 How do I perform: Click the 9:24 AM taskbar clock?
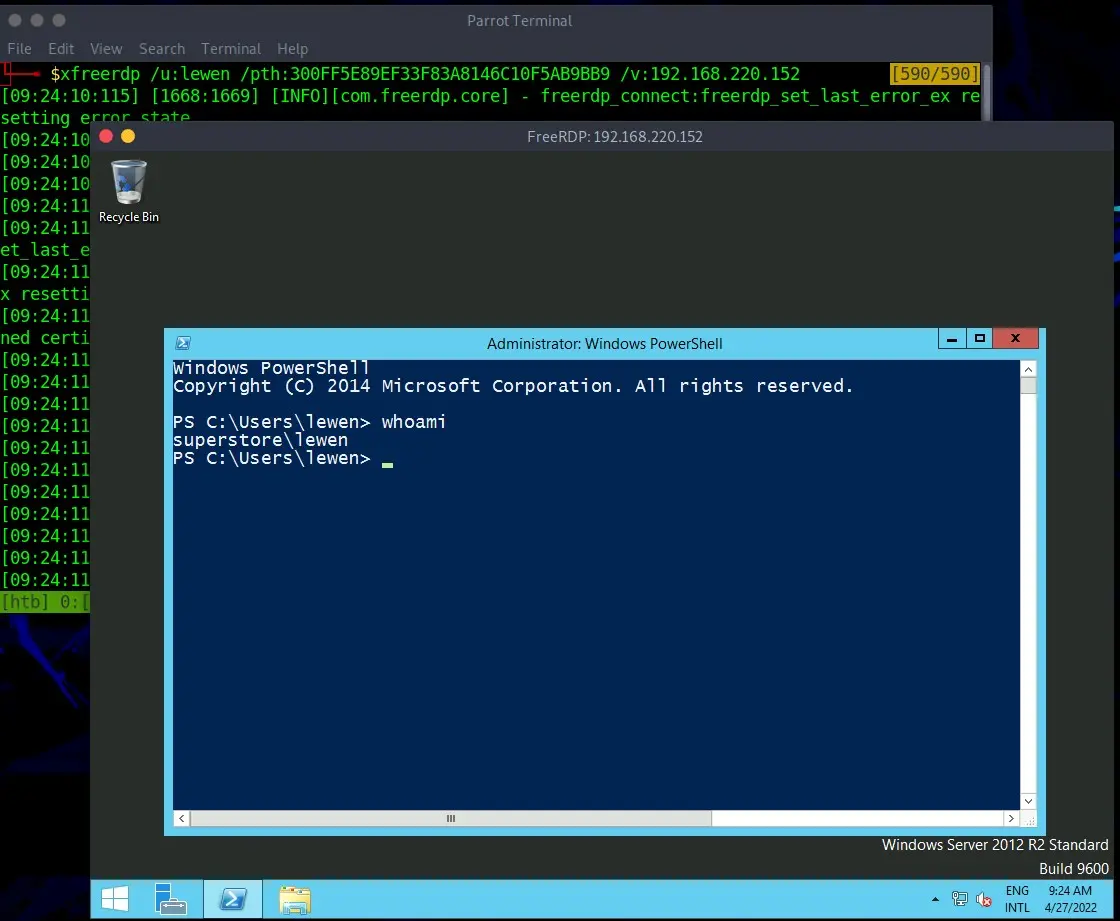pyautogui.click(x=1070, y=899)
